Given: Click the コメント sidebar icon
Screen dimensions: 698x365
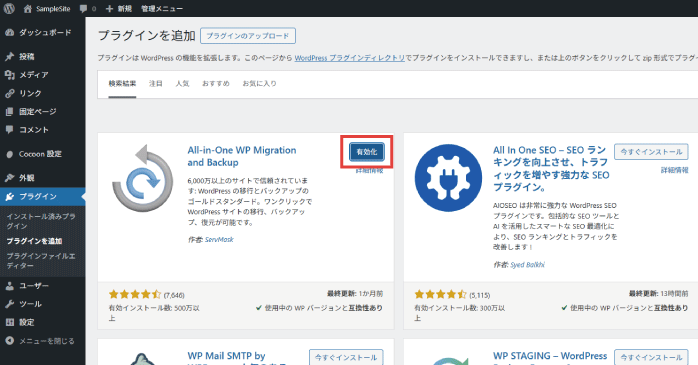Looking at the screenshot, I should tap(9, 130).
